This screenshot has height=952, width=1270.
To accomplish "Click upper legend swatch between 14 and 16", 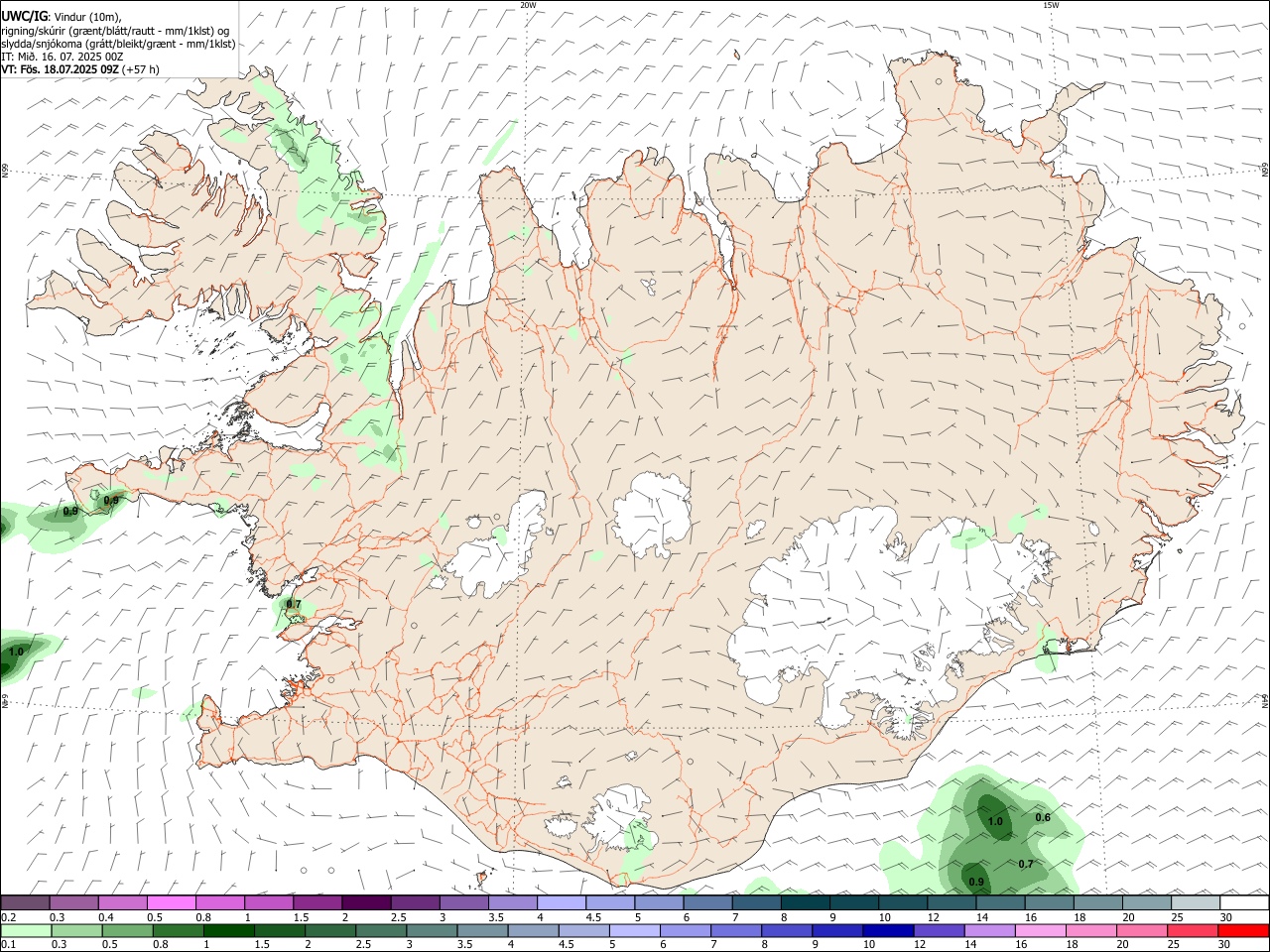I will (1000, 902).
